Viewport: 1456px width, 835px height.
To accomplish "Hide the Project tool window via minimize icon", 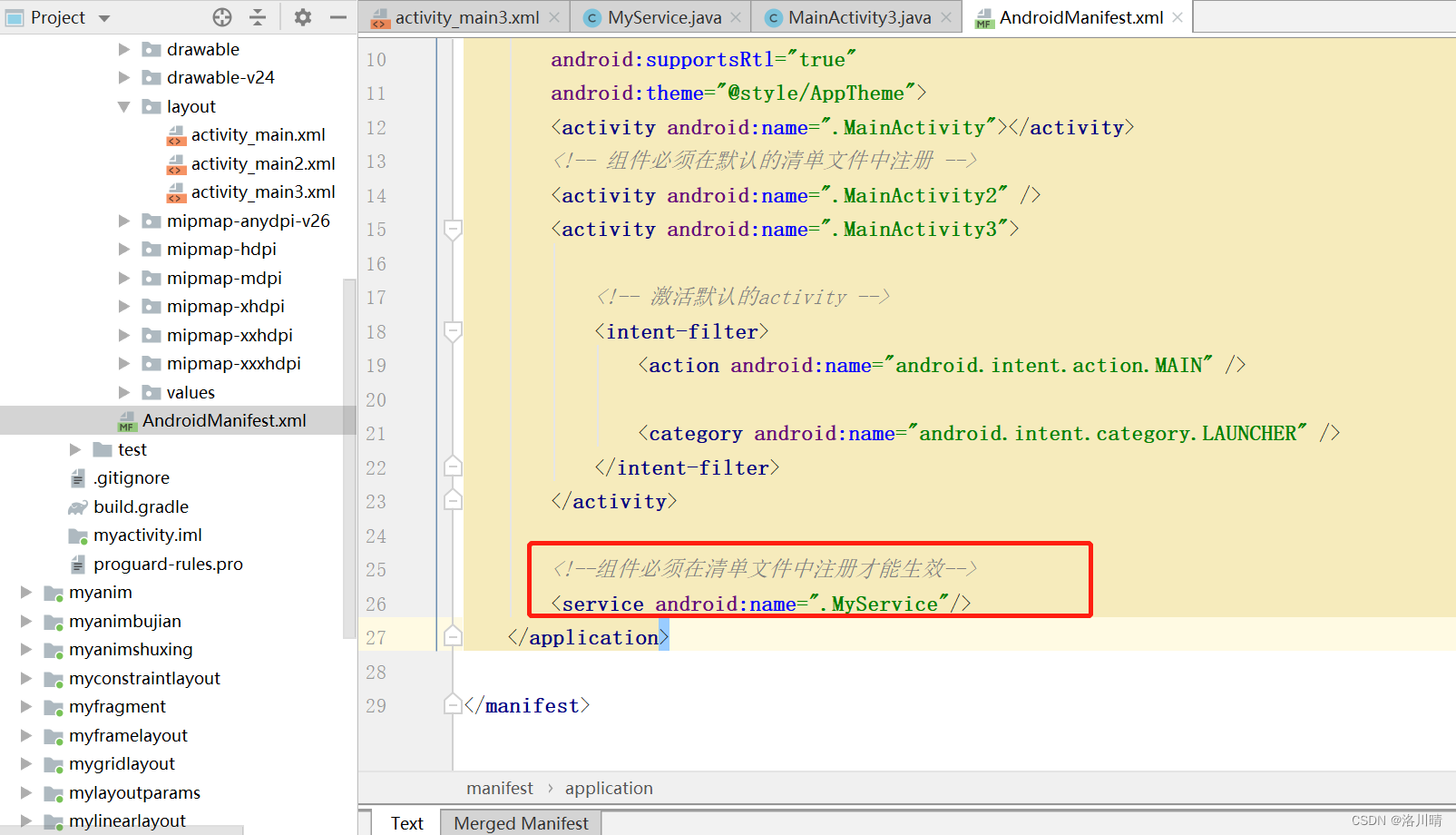I will coord(337,17).
